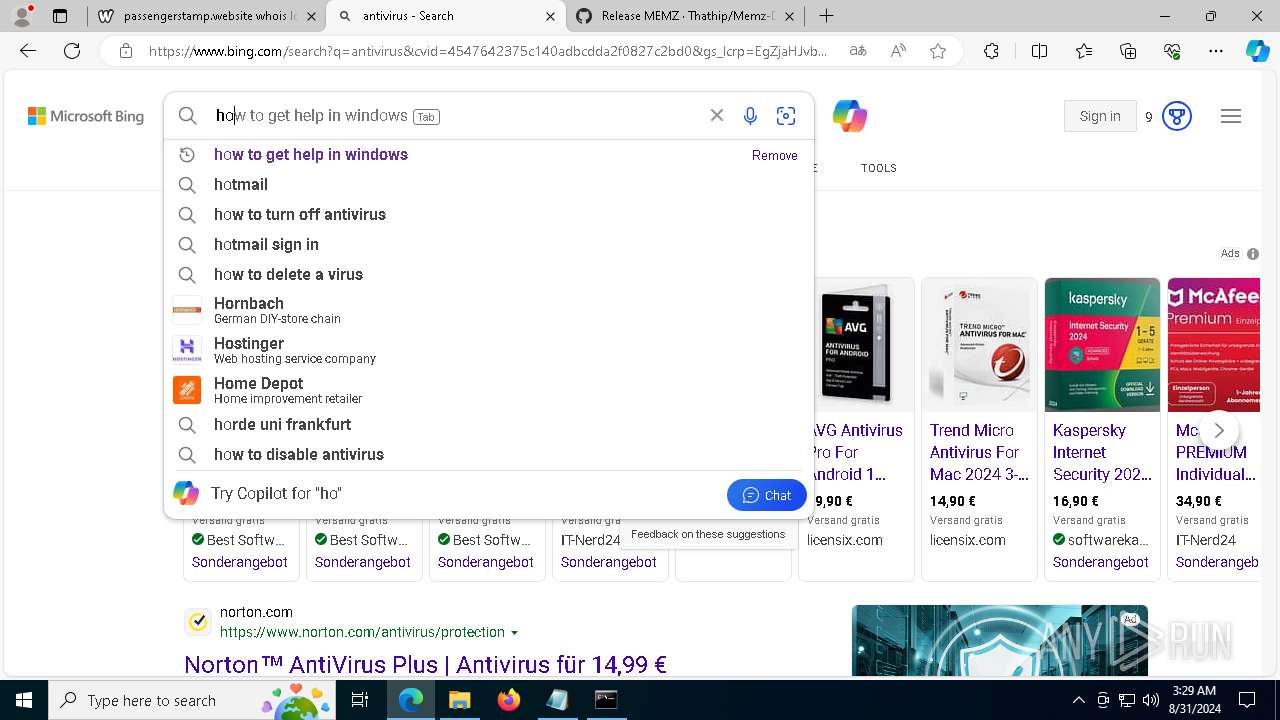Screen dimensions: 1280x720
Task: Select how to disable antivirus suggestion
Action: tap(488, 455)
